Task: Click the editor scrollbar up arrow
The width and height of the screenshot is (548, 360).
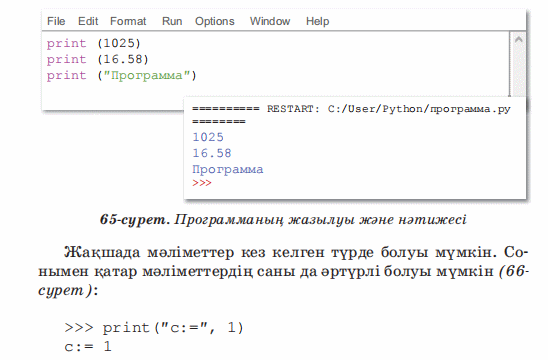Action: (519, 39)
